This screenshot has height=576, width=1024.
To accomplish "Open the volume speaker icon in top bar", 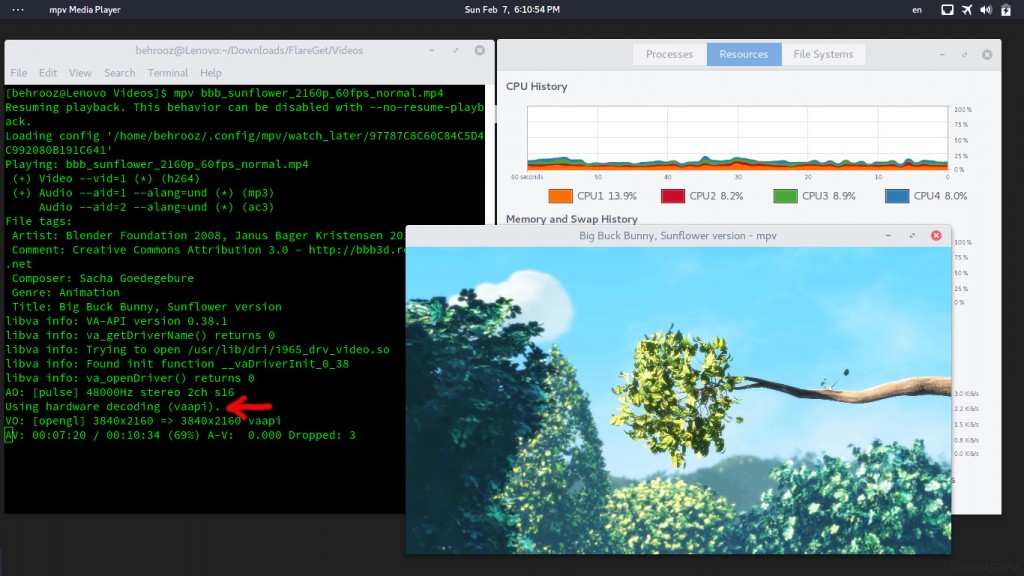I will coord(986,10).
